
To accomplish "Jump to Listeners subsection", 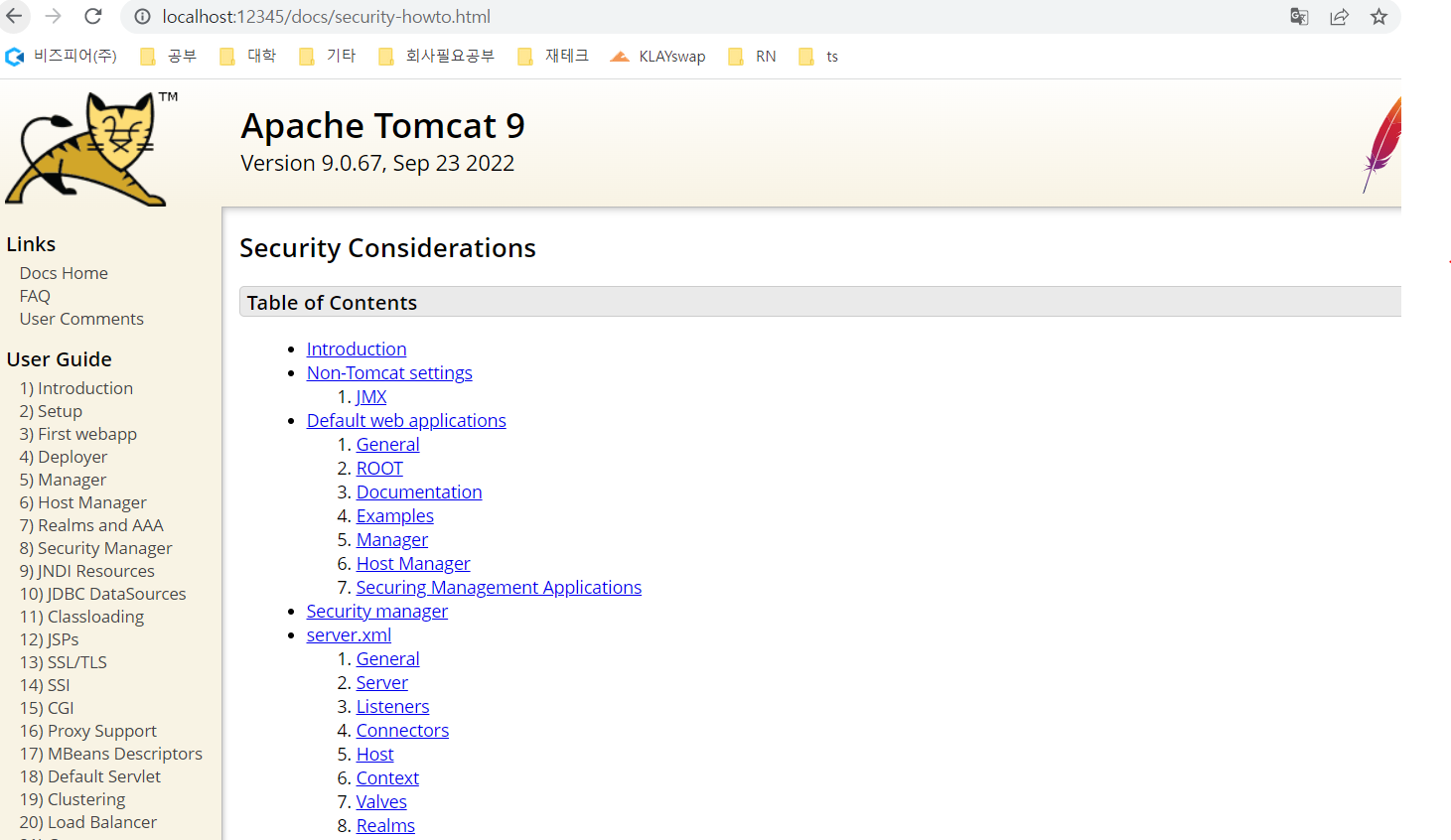I will [x=393, y=707].
